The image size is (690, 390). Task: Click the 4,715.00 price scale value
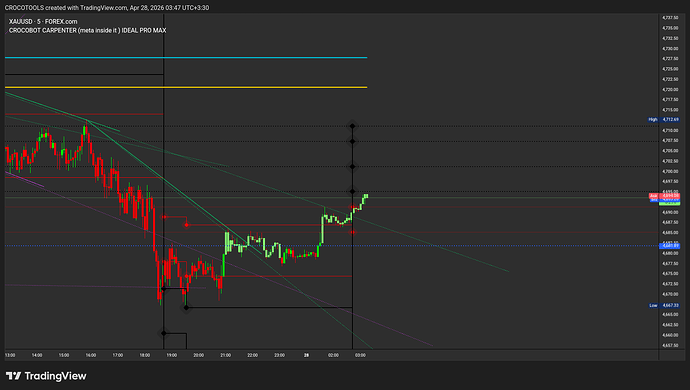[670, 110]
